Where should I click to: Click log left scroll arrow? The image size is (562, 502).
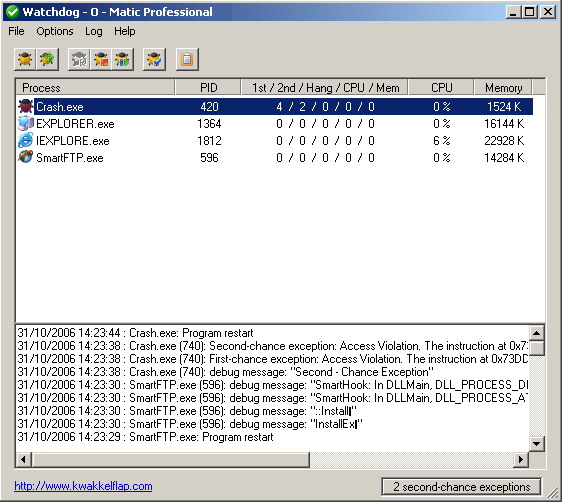[24, 459]
